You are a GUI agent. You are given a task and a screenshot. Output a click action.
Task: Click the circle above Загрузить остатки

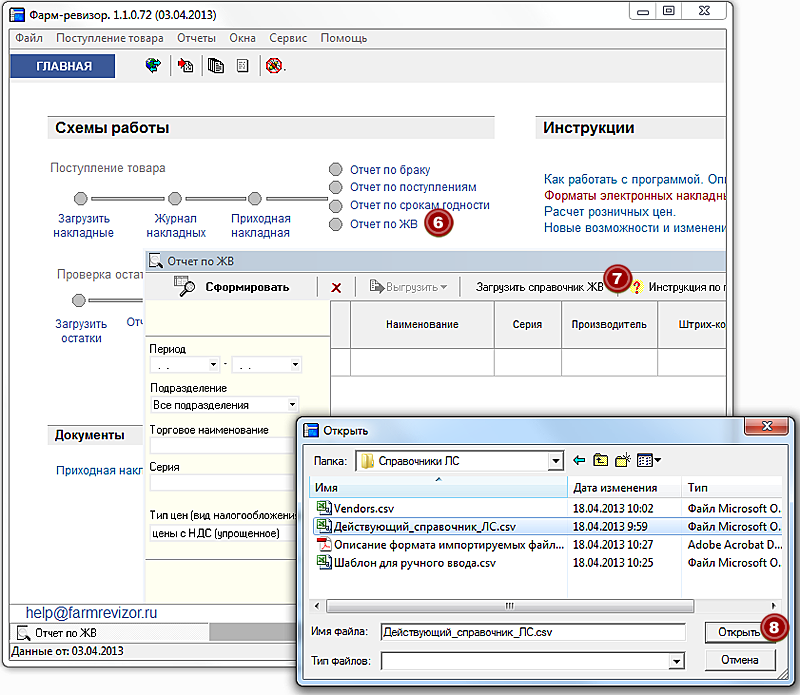pos(79,300)
